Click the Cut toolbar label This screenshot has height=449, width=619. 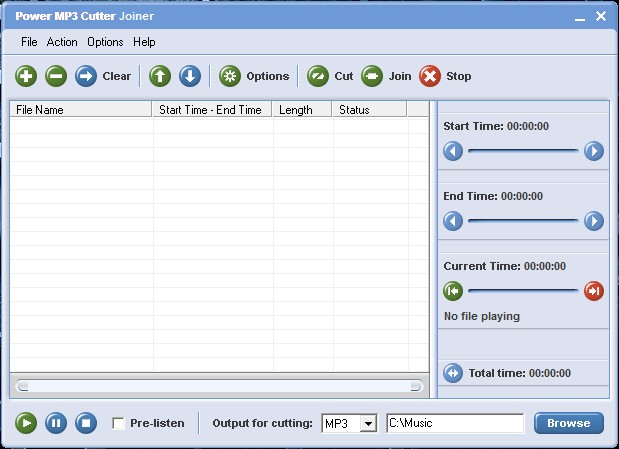tap(344, 76)
